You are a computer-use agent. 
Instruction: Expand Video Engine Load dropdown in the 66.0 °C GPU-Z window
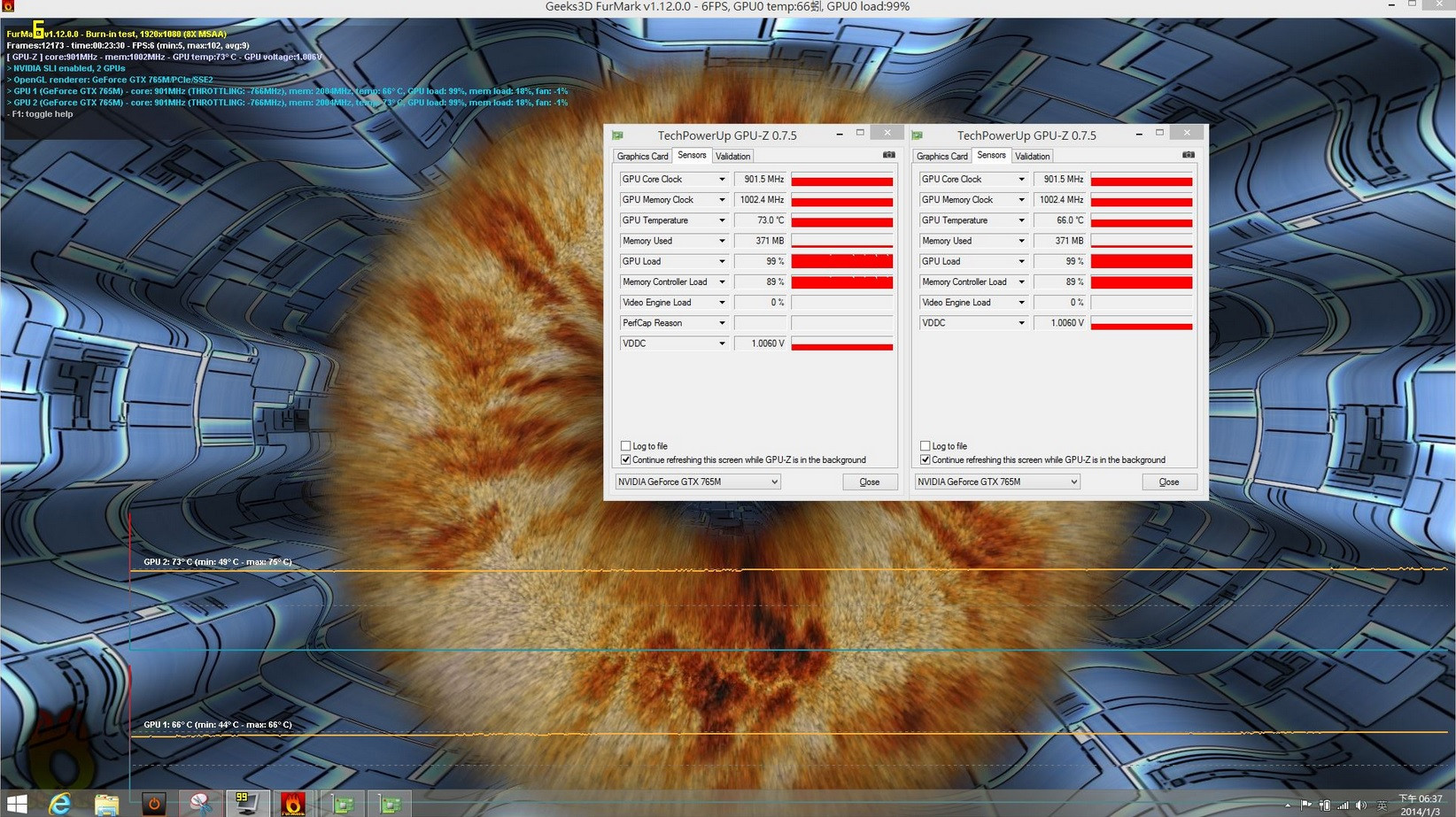coord(1021,303)
